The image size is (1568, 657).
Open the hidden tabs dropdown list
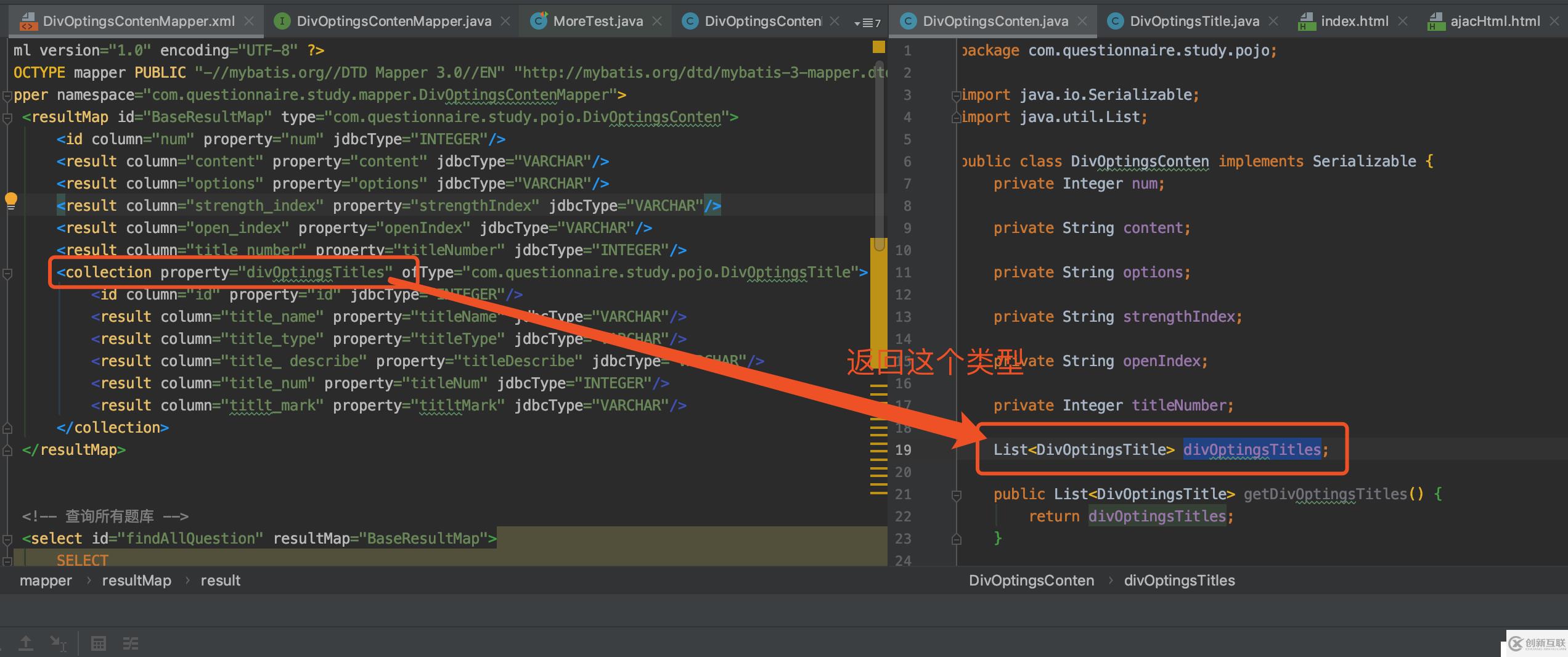867,23
